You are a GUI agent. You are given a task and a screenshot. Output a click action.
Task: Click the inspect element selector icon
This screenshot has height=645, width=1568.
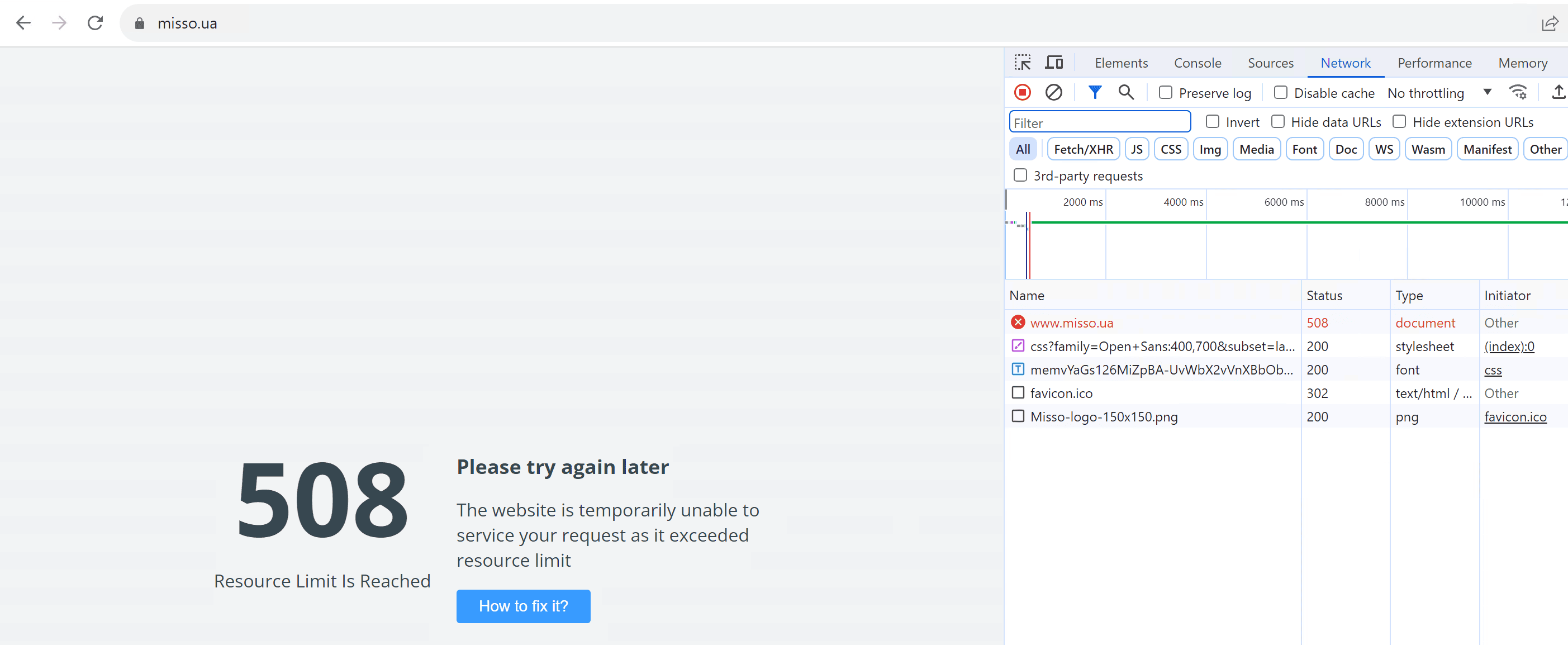pyautogui.click(x=1023, y=63)
